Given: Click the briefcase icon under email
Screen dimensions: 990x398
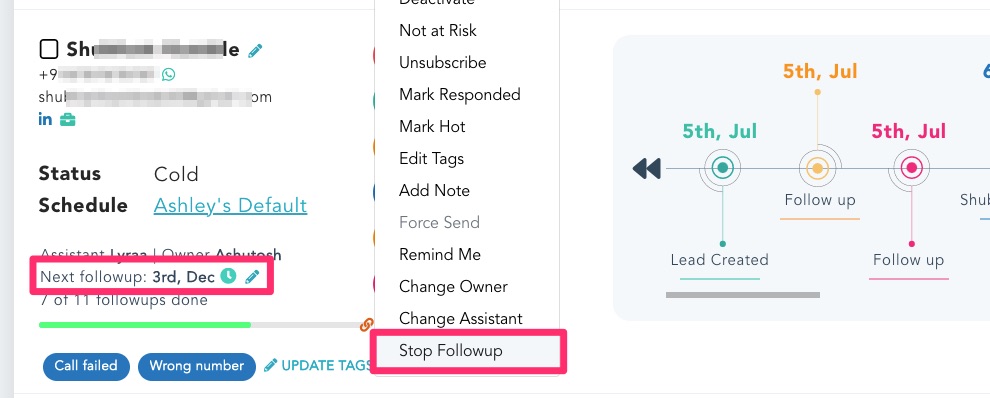Looking at the screenshot, I should click(68, 119).
